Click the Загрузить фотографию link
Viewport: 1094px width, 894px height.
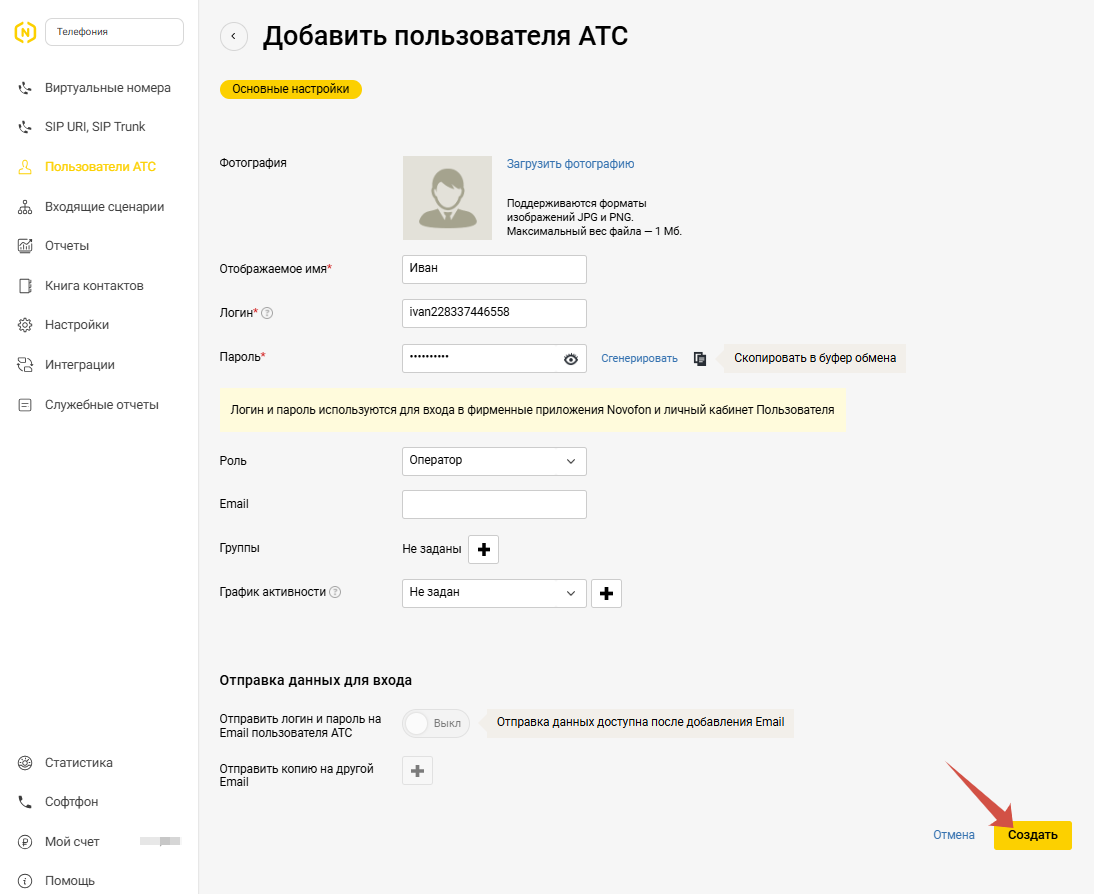(569, 163)
